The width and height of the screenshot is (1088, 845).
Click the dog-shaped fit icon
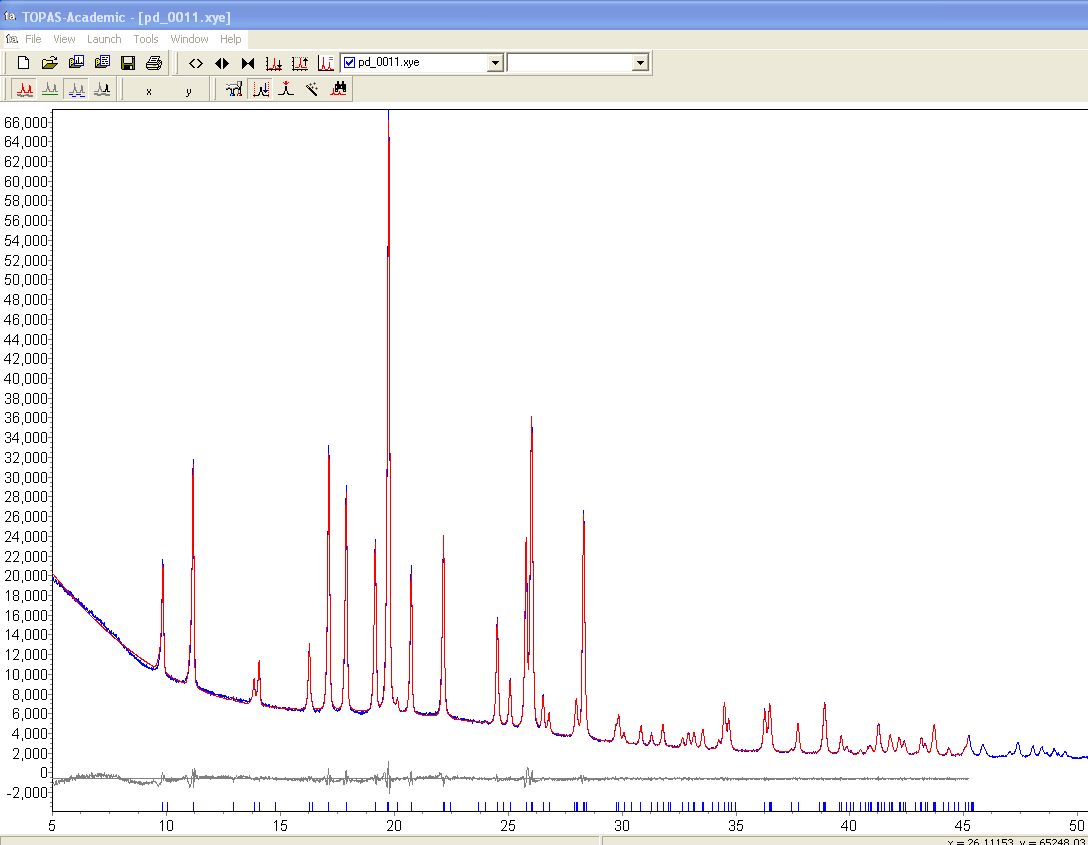(234, 89)
